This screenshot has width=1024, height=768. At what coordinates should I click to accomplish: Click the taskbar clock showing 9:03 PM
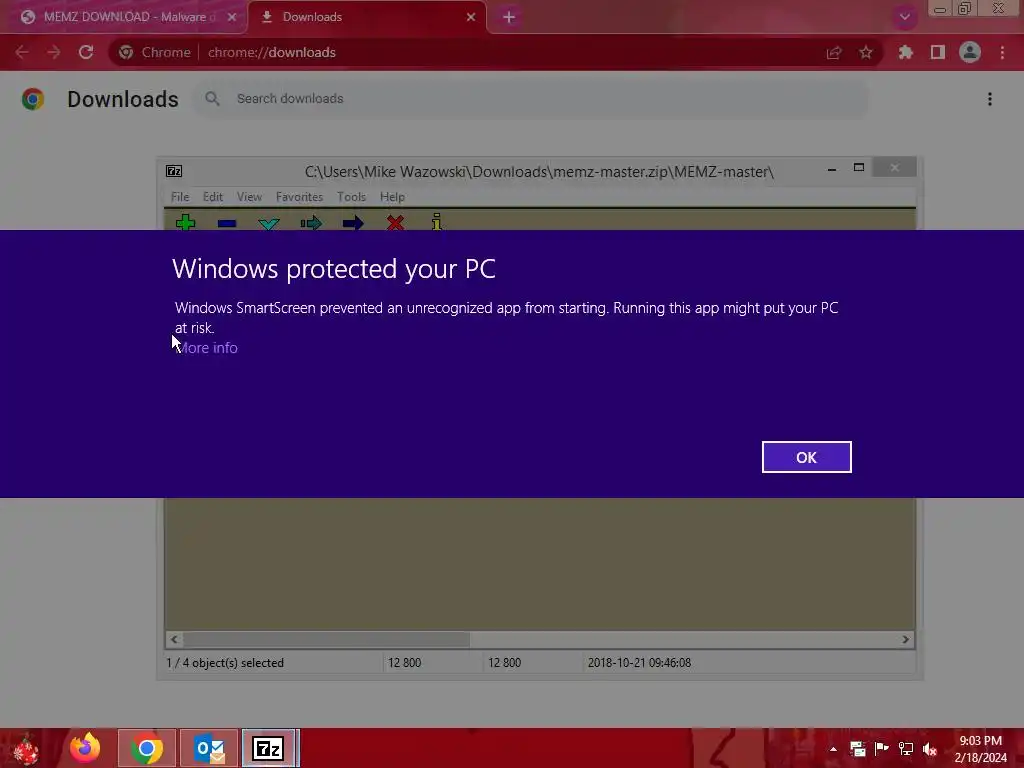980,749
